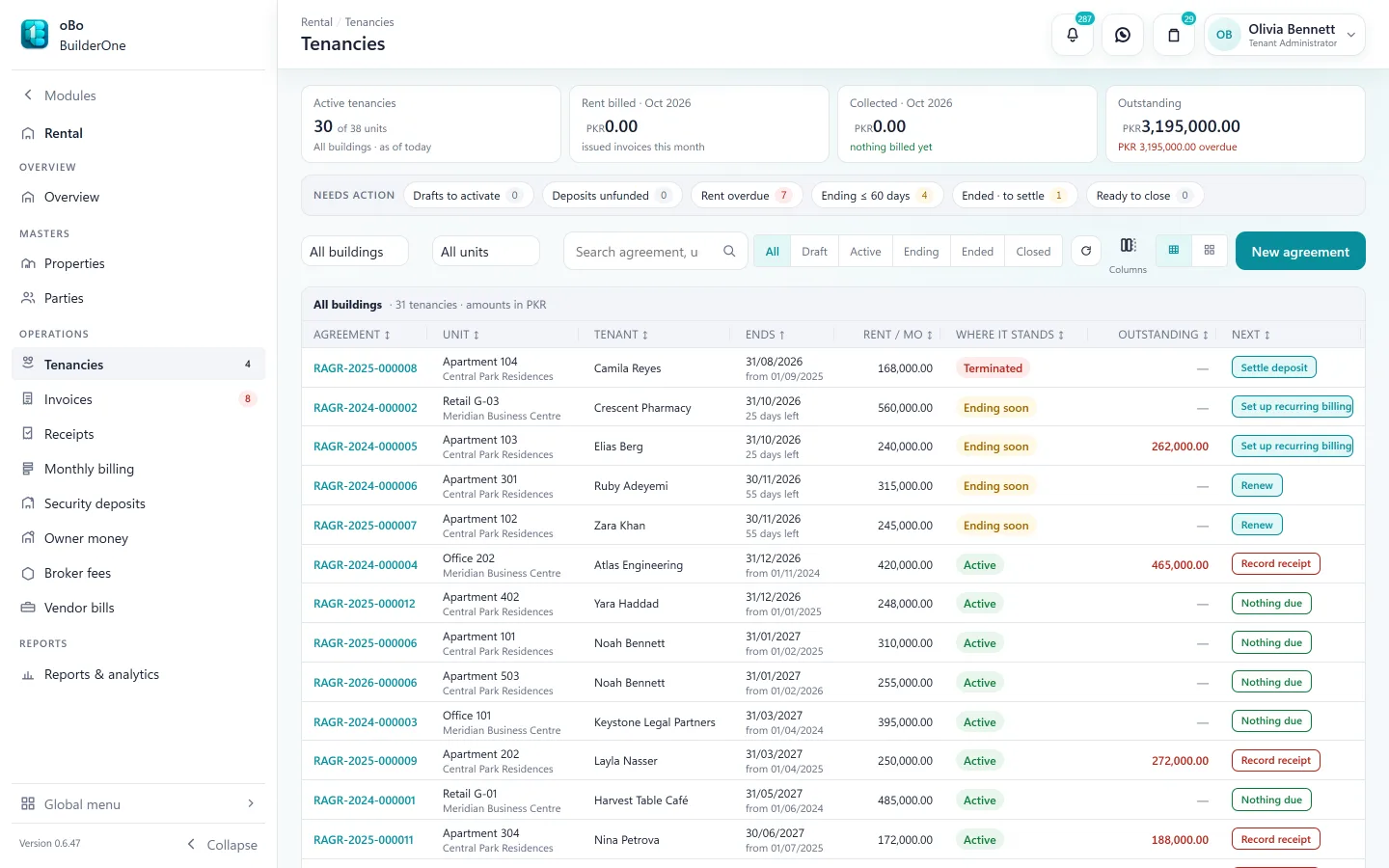Image resolution: width=1389 pixels, height=868 pixels.
Task: Click the refresh list icon
Action: tap(1086, 251)
